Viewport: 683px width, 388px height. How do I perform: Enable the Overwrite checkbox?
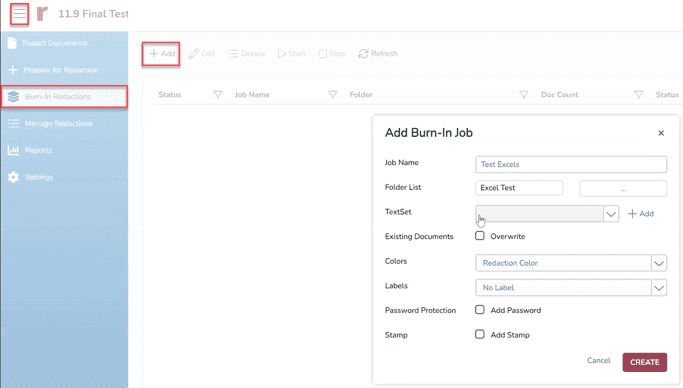point(480,236)
